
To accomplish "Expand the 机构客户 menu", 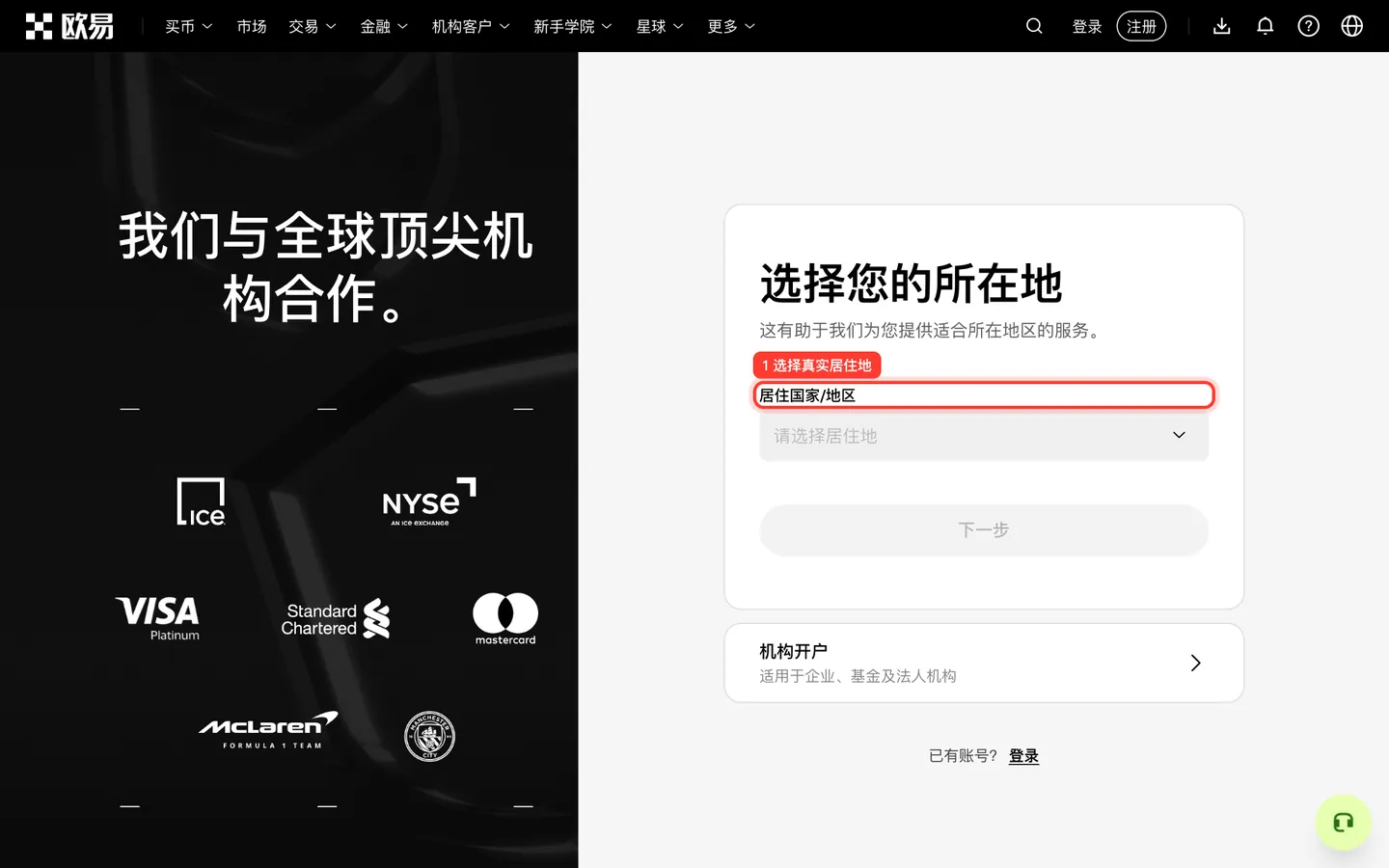I will coord(471,26).
